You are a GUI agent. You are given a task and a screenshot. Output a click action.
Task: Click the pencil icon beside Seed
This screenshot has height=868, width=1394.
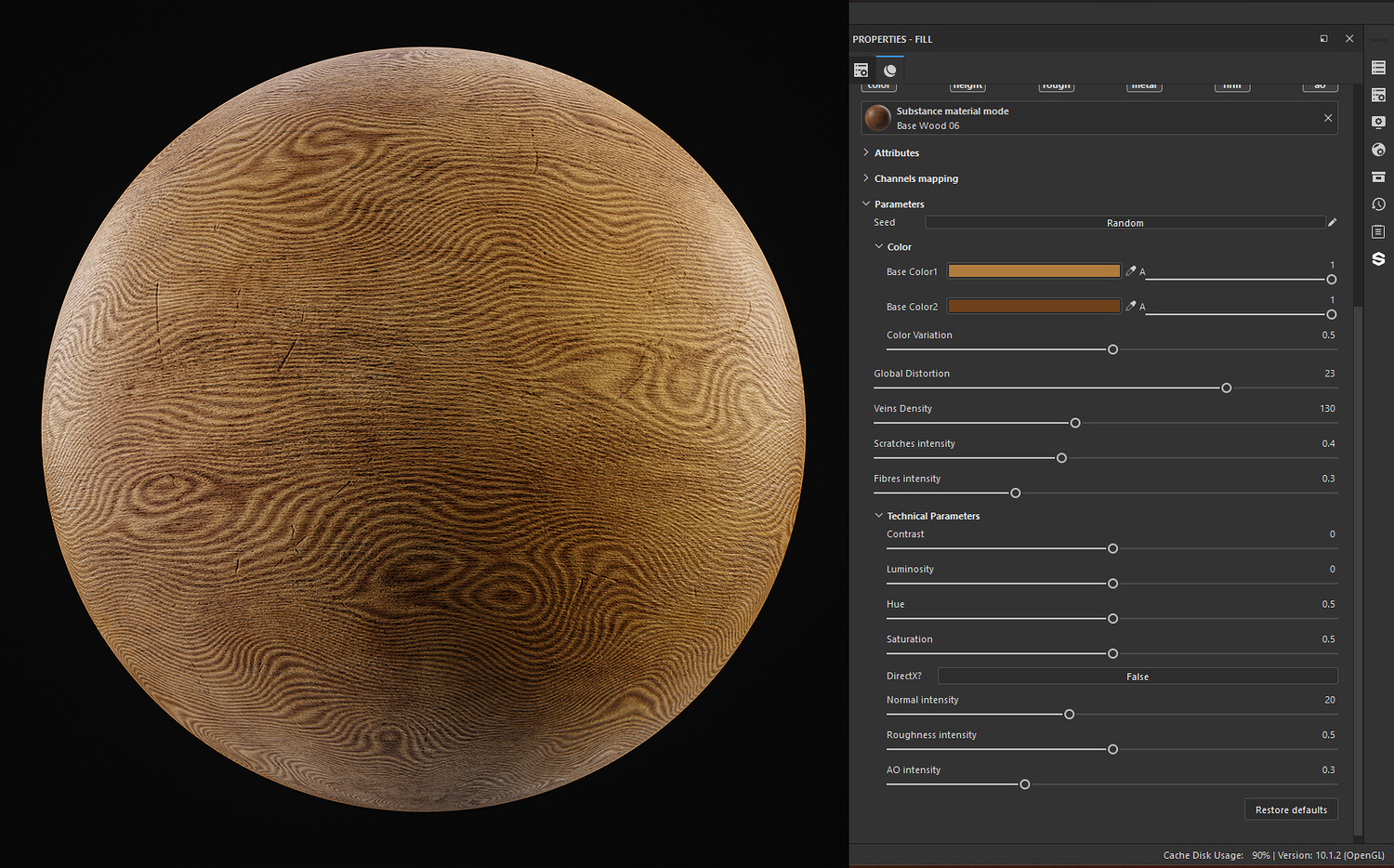tap(1332, 222)
